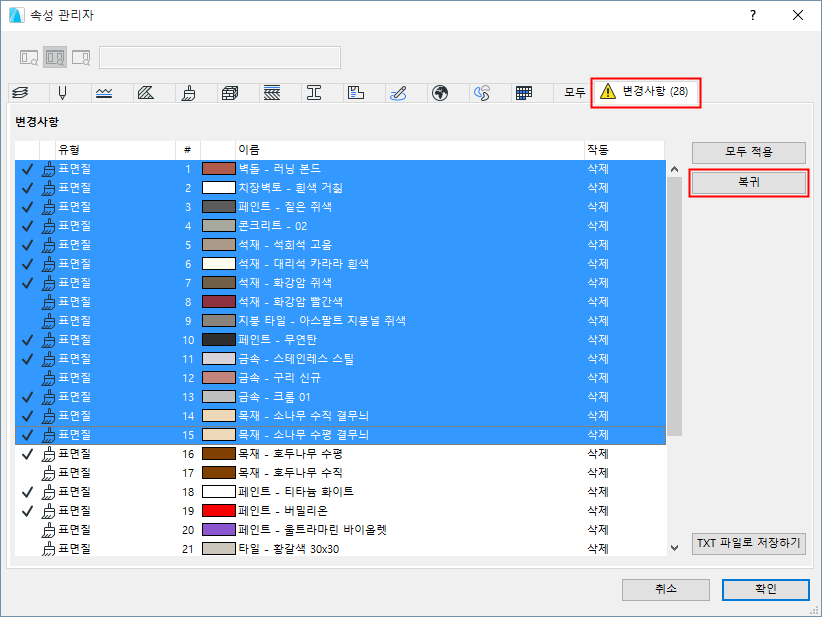Viewport: 822px width, 617px height.
Task: Select row 목재 - 소나무 수직 결무늬
Action: pos(340,416)
